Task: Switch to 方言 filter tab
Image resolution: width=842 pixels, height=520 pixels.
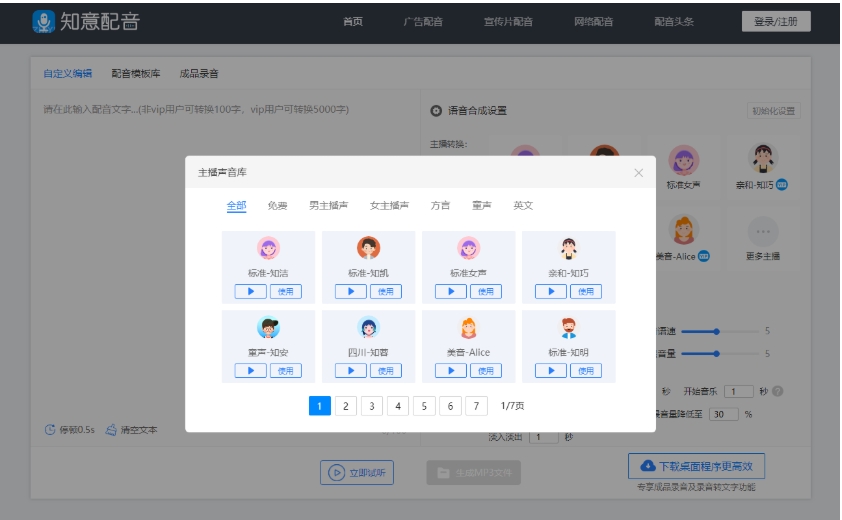Action: pyautogui.click(x=440, y=205)
